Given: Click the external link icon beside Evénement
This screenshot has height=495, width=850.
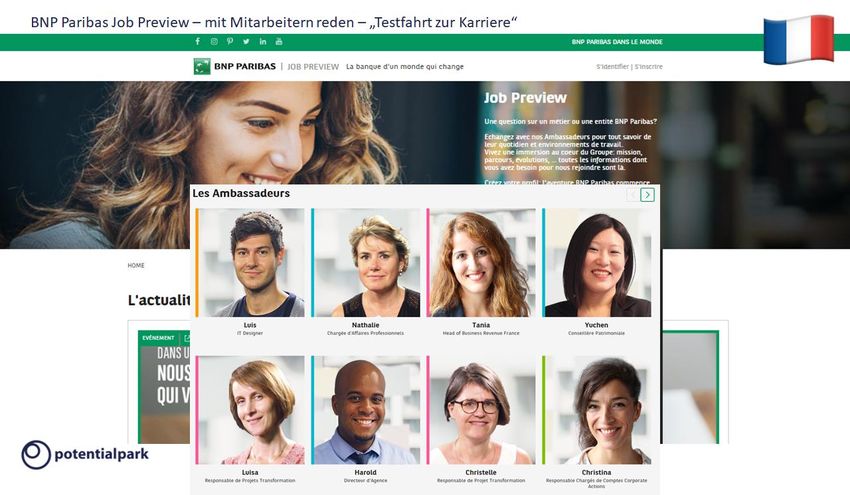Looking at the screenshot, I should [186, 338].
